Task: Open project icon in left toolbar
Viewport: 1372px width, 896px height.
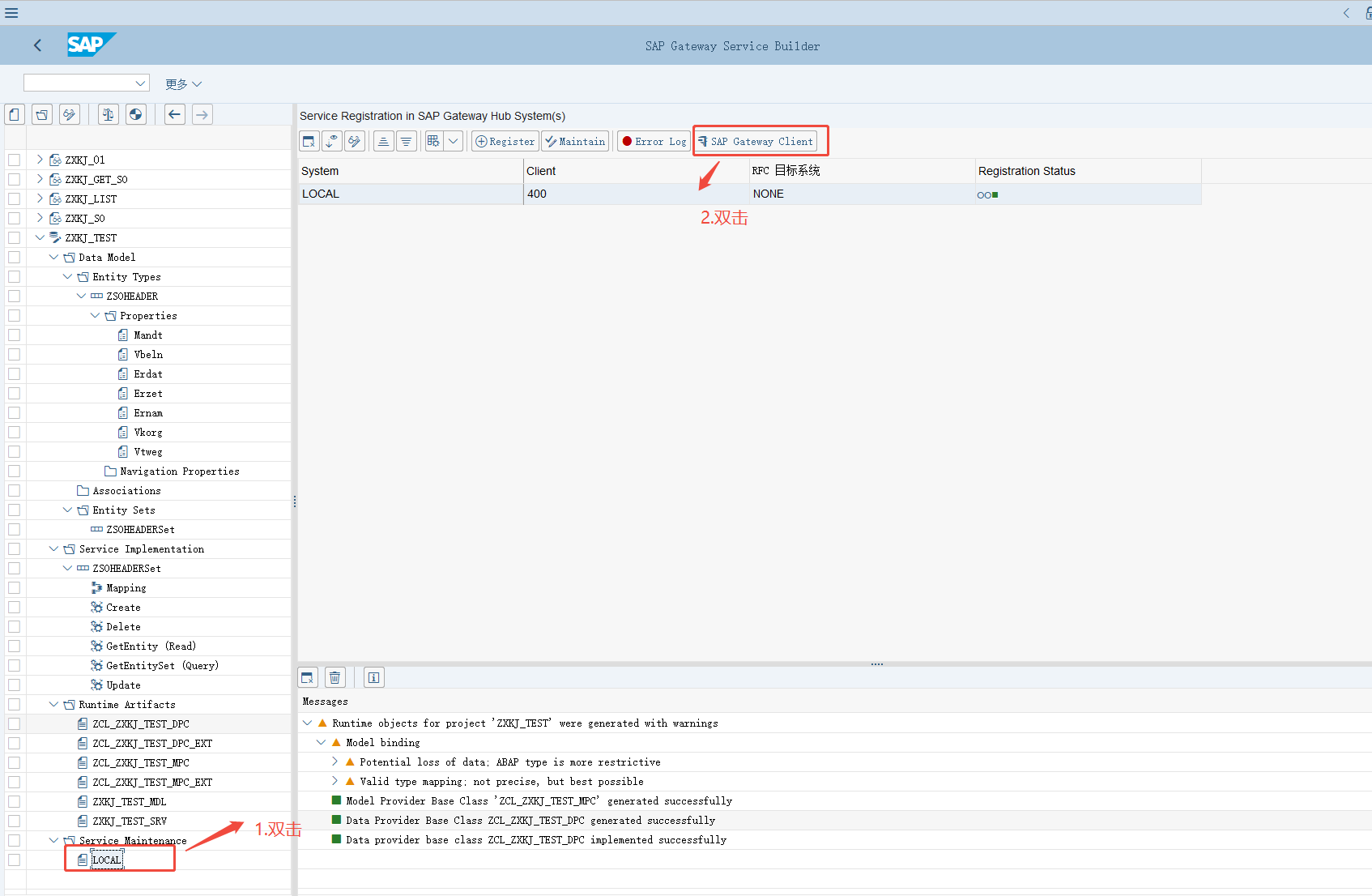Action: [x=42, y=115]
